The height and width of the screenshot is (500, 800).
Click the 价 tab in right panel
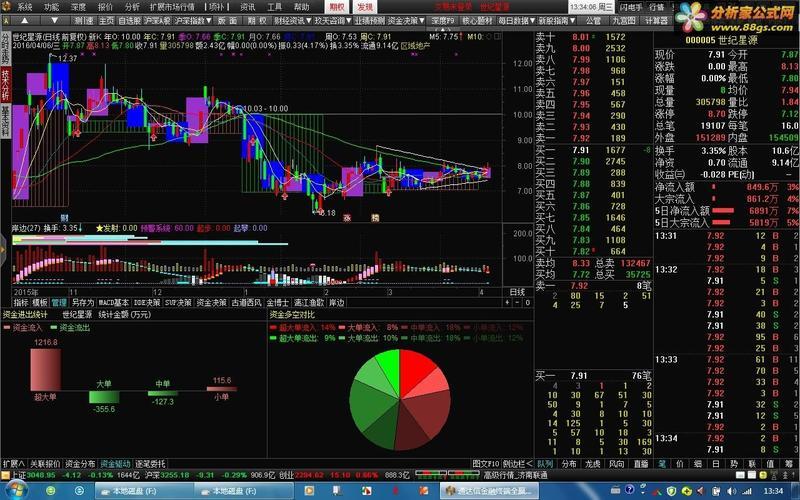click(680, 464)
